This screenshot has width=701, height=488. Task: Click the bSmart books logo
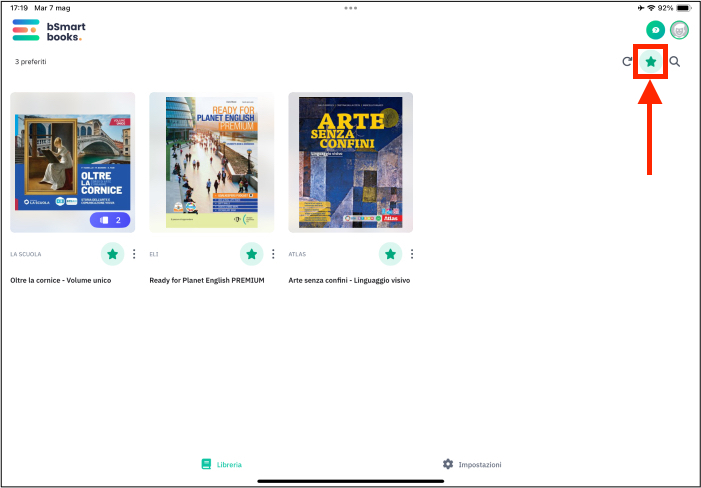49,30
